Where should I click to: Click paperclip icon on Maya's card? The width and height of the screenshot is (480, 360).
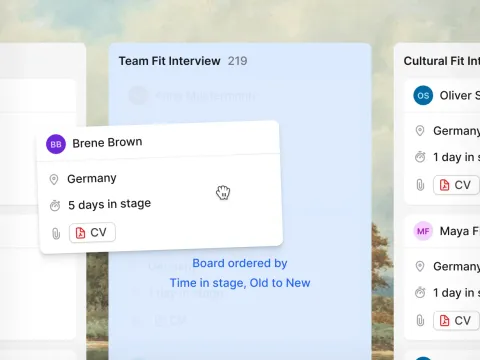(x=420, y=321)
